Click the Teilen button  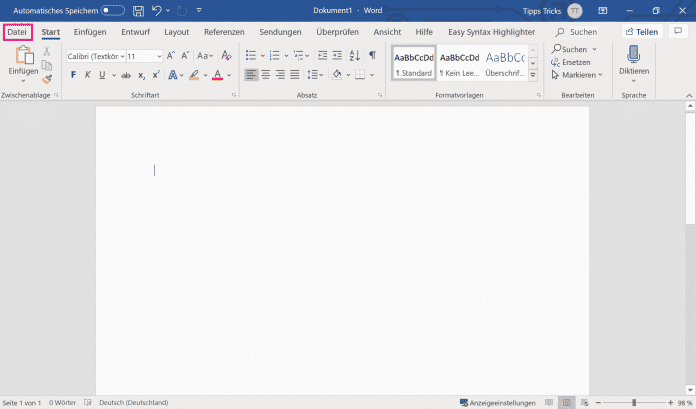tap(641, 32)
